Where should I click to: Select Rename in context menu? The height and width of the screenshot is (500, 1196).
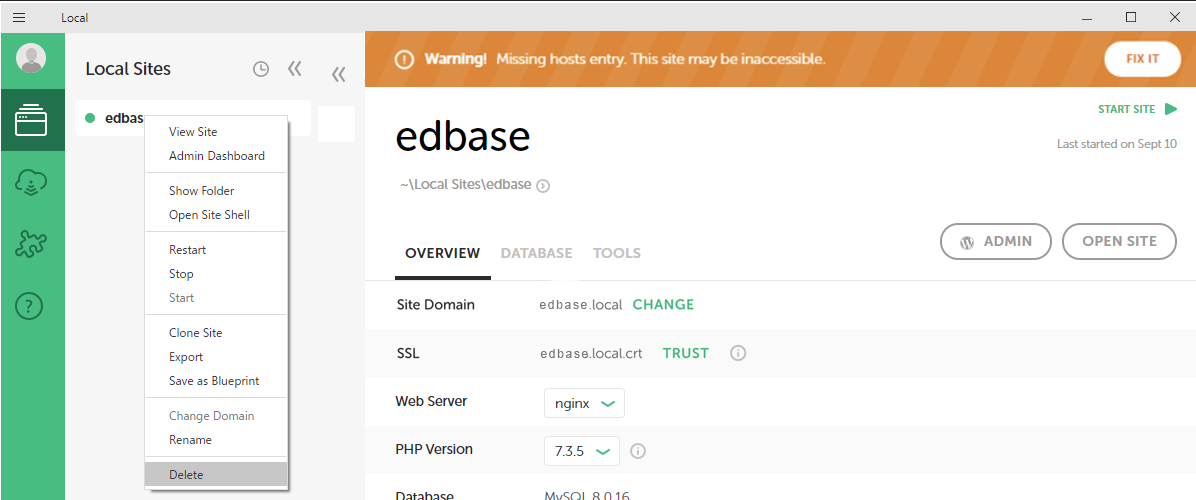[216, 440]
